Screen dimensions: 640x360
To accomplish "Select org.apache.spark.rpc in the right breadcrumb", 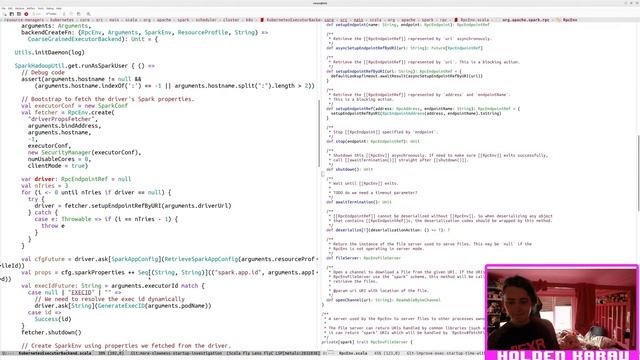I will point(526,20).
